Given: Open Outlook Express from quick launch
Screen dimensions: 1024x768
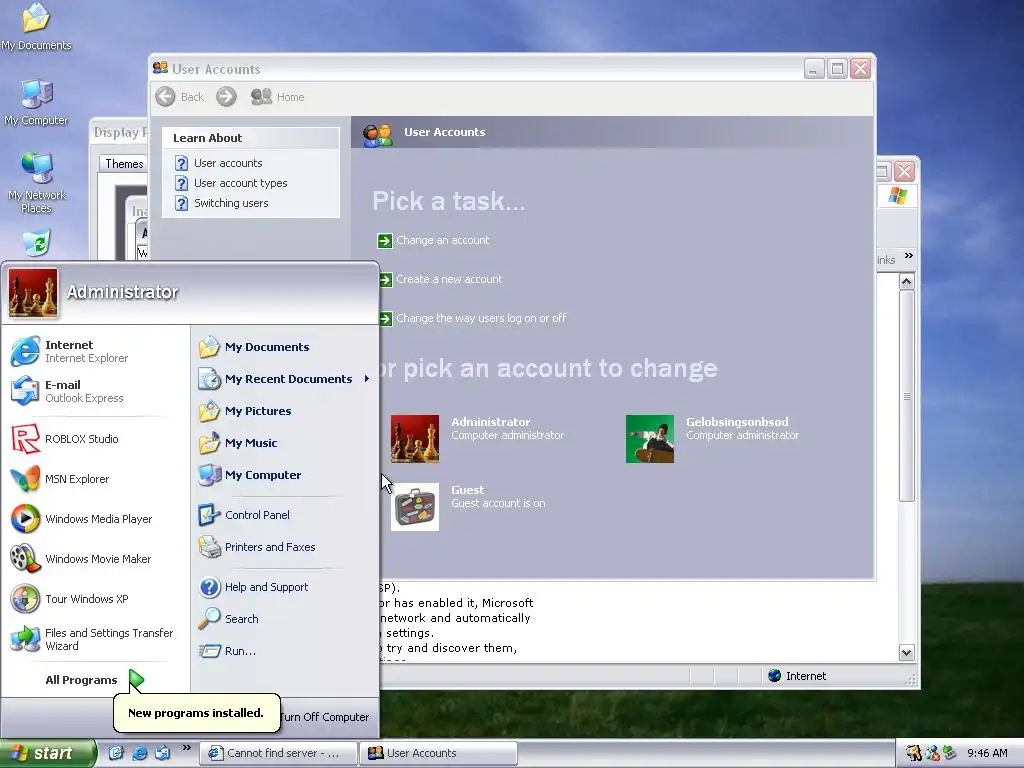Looking at the screenshot, I should pyautogui.click(x=163, y=753).
